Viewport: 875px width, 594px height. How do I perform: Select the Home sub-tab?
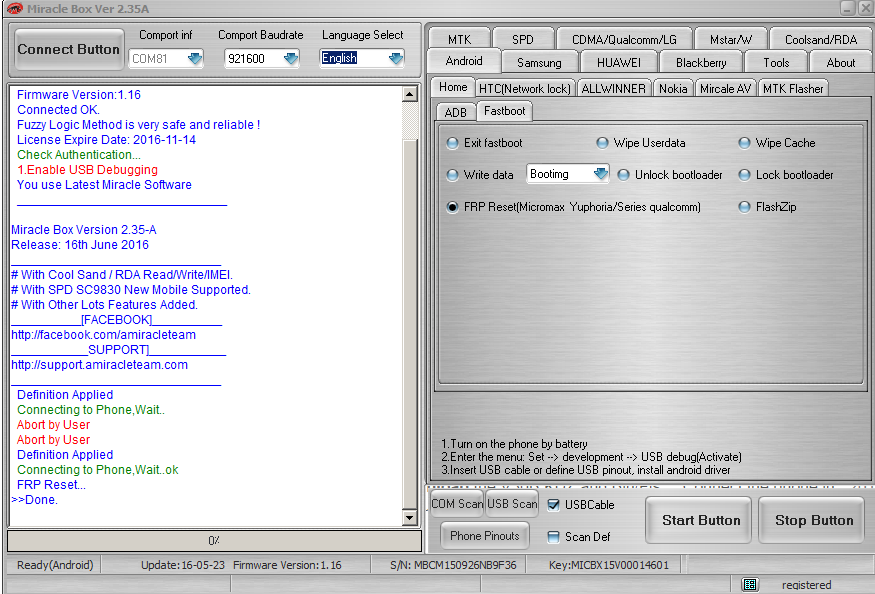coord(453,87)
